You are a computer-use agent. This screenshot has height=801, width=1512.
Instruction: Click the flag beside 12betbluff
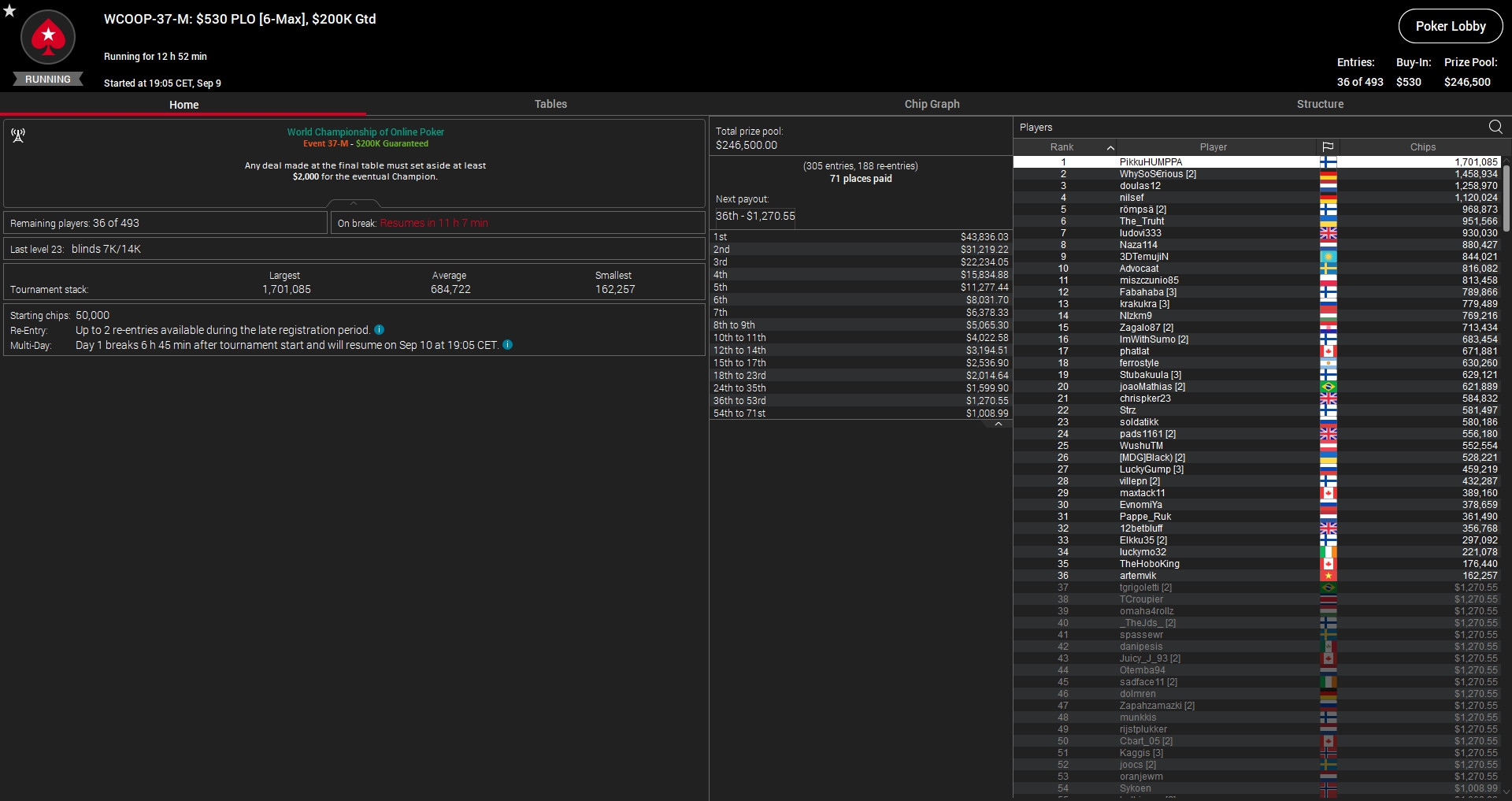point(1328,528)
